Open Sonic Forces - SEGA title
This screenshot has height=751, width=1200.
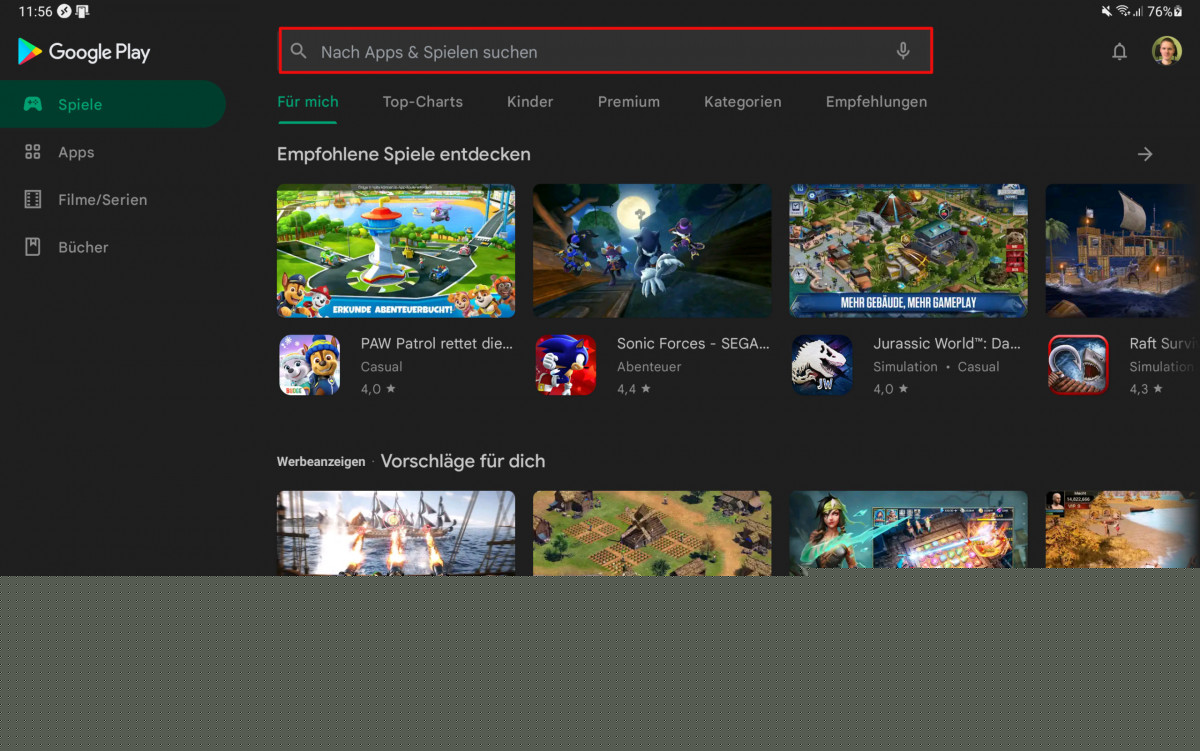click(693, 344)
